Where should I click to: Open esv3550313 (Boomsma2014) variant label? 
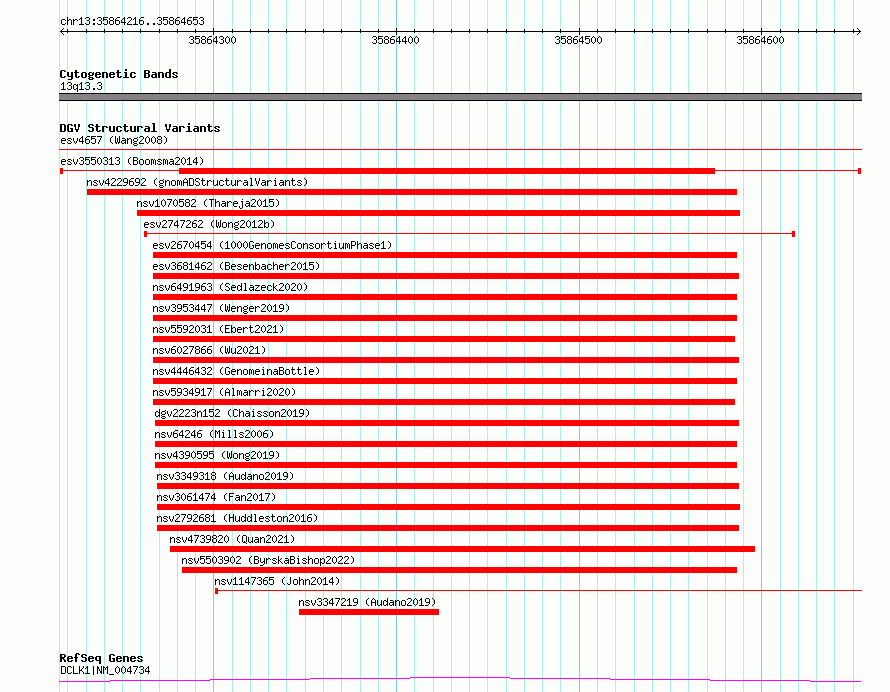(132, 161)
